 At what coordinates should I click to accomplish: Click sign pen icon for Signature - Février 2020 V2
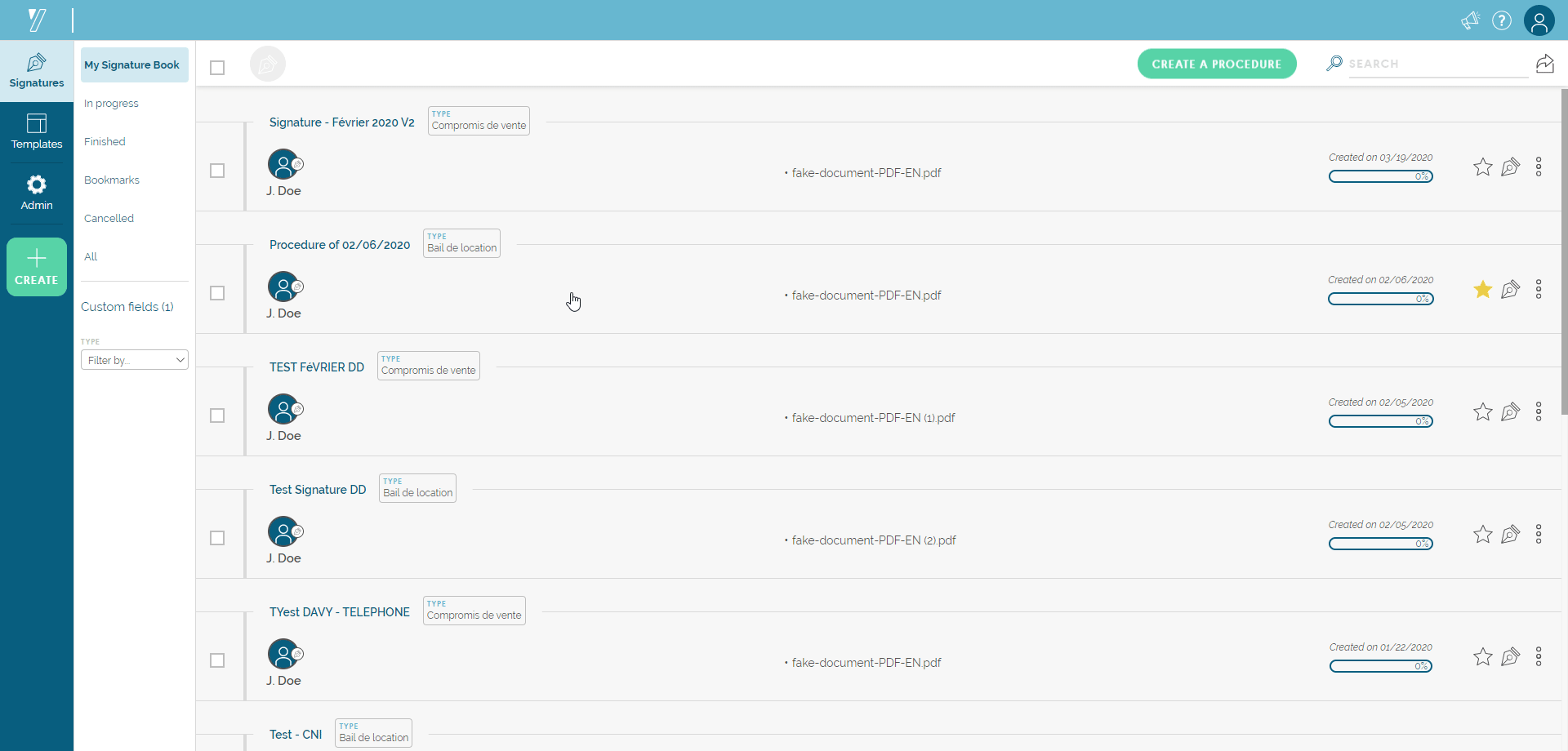1511,167
